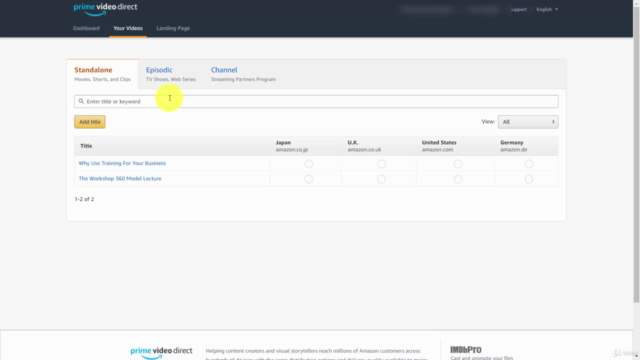Select Japan circle for Workshop 360 Lecture
Screen dimensions: 640x360
[x=309, y=179]
